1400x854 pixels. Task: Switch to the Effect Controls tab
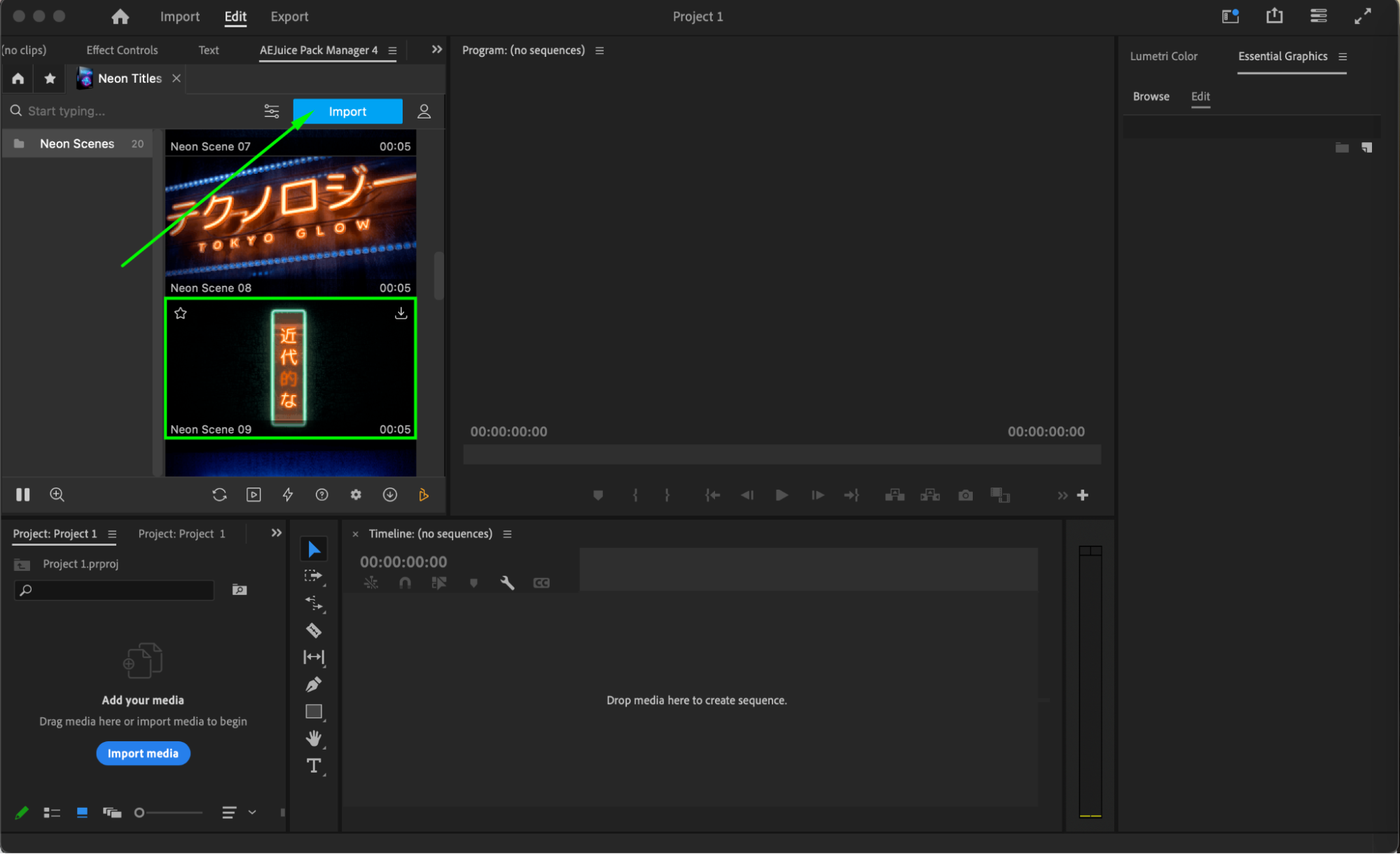tap(122, 50)
